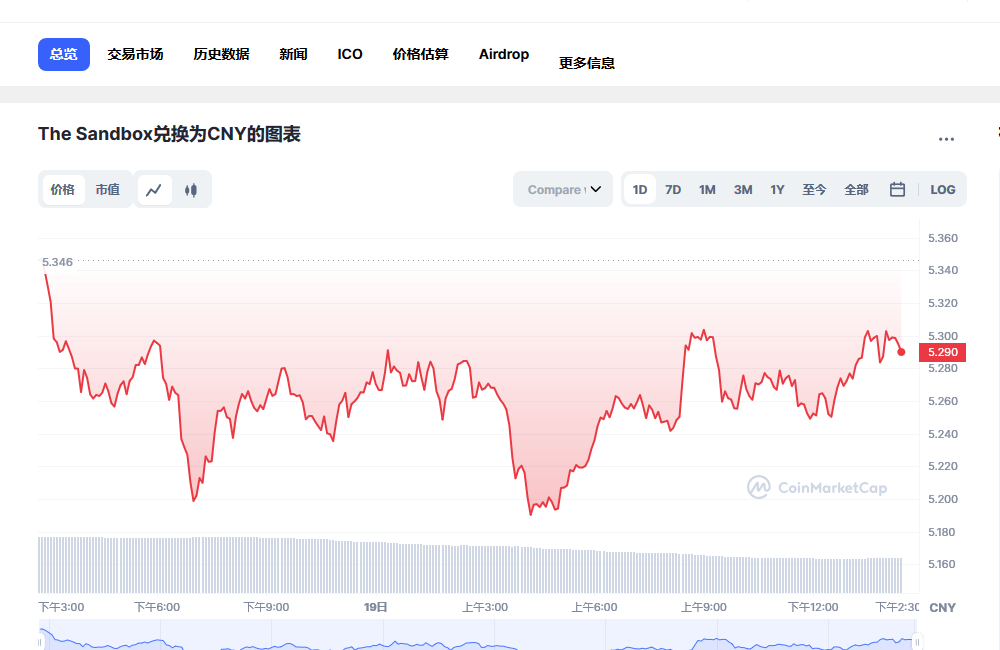The image size is (1000, 650).
Task: Select the 1D time range
Action: pyautogui.click(x=640, y=189)
